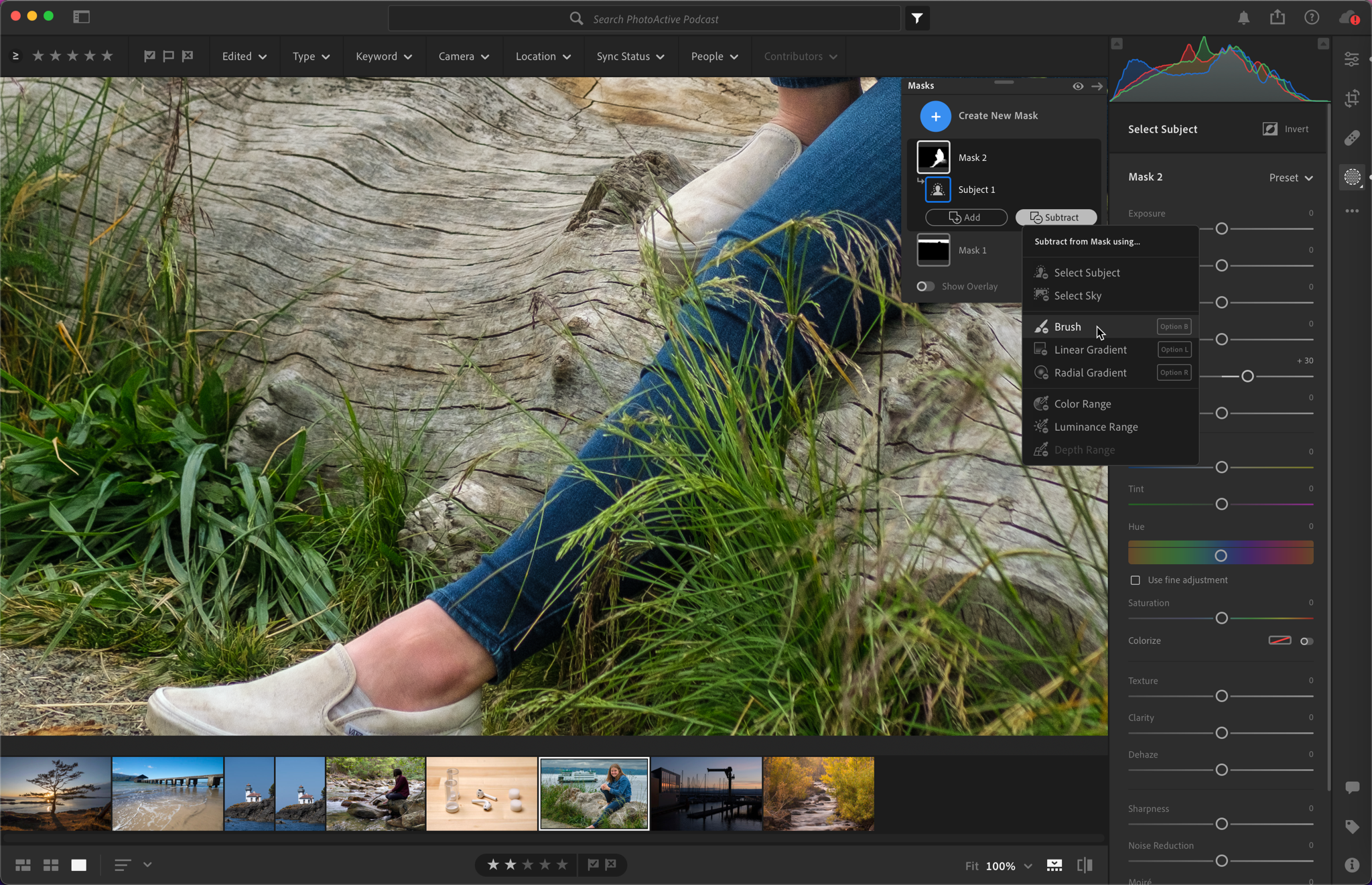Filter by rejected flag in top bar
This screenshot has width=1372, height=885.
[x=188, y=56]
